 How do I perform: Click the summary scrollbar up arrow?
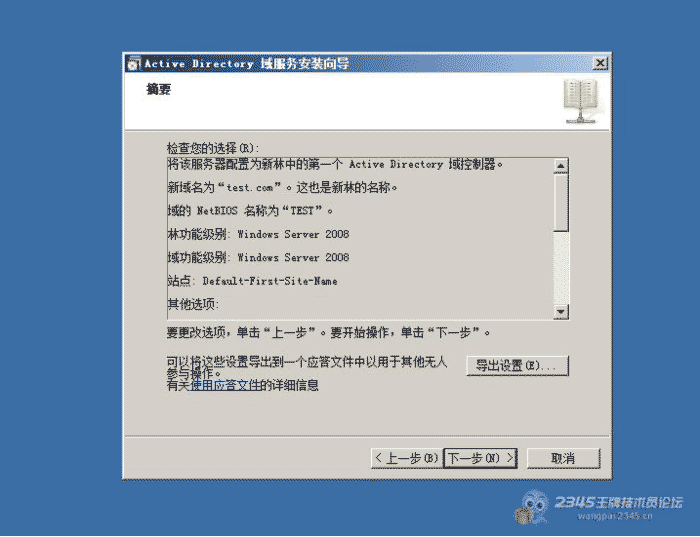click(x=561, y=166)
